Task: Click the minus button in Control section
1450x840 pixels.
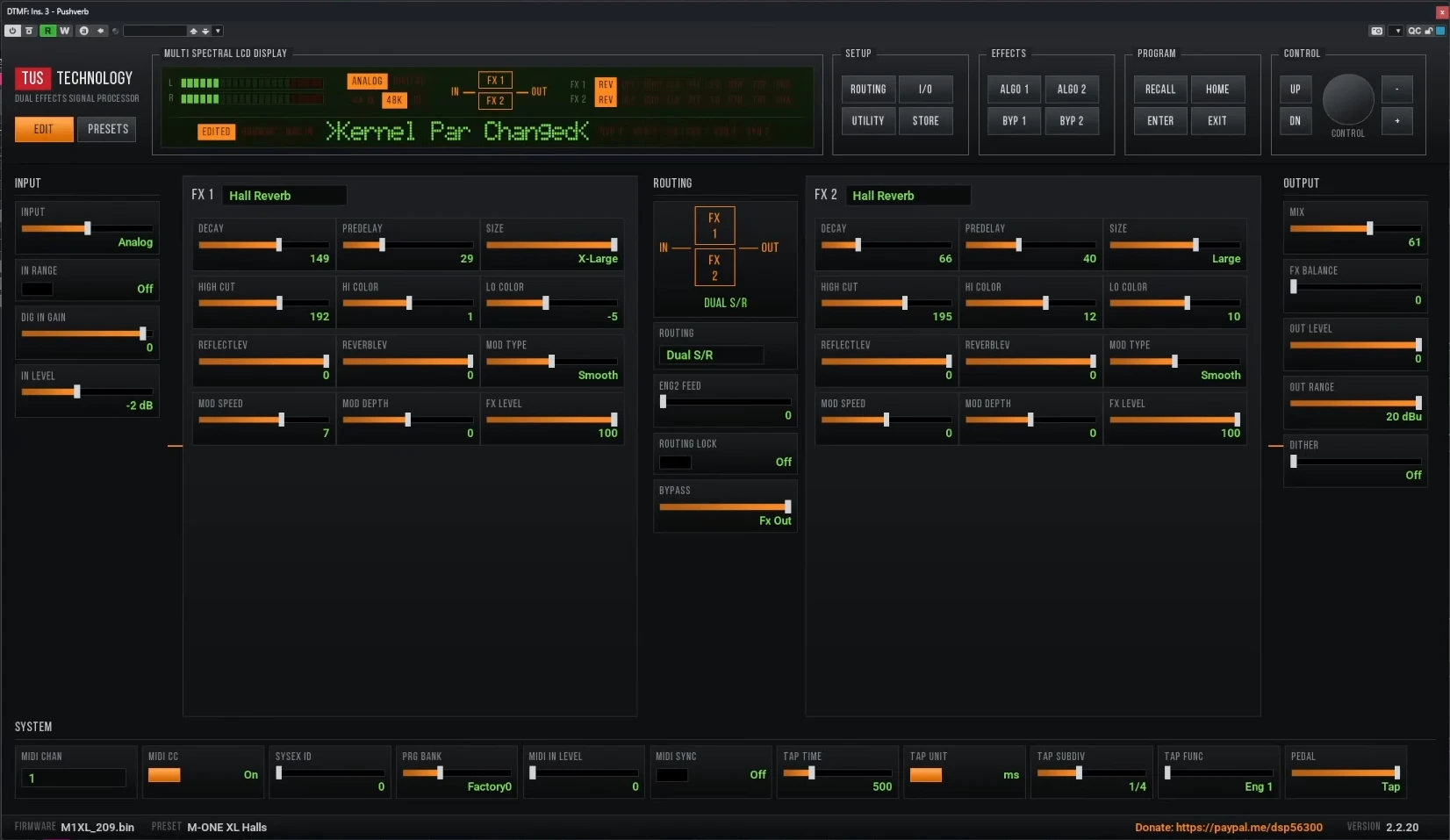Action: (x=1397, y=89)
